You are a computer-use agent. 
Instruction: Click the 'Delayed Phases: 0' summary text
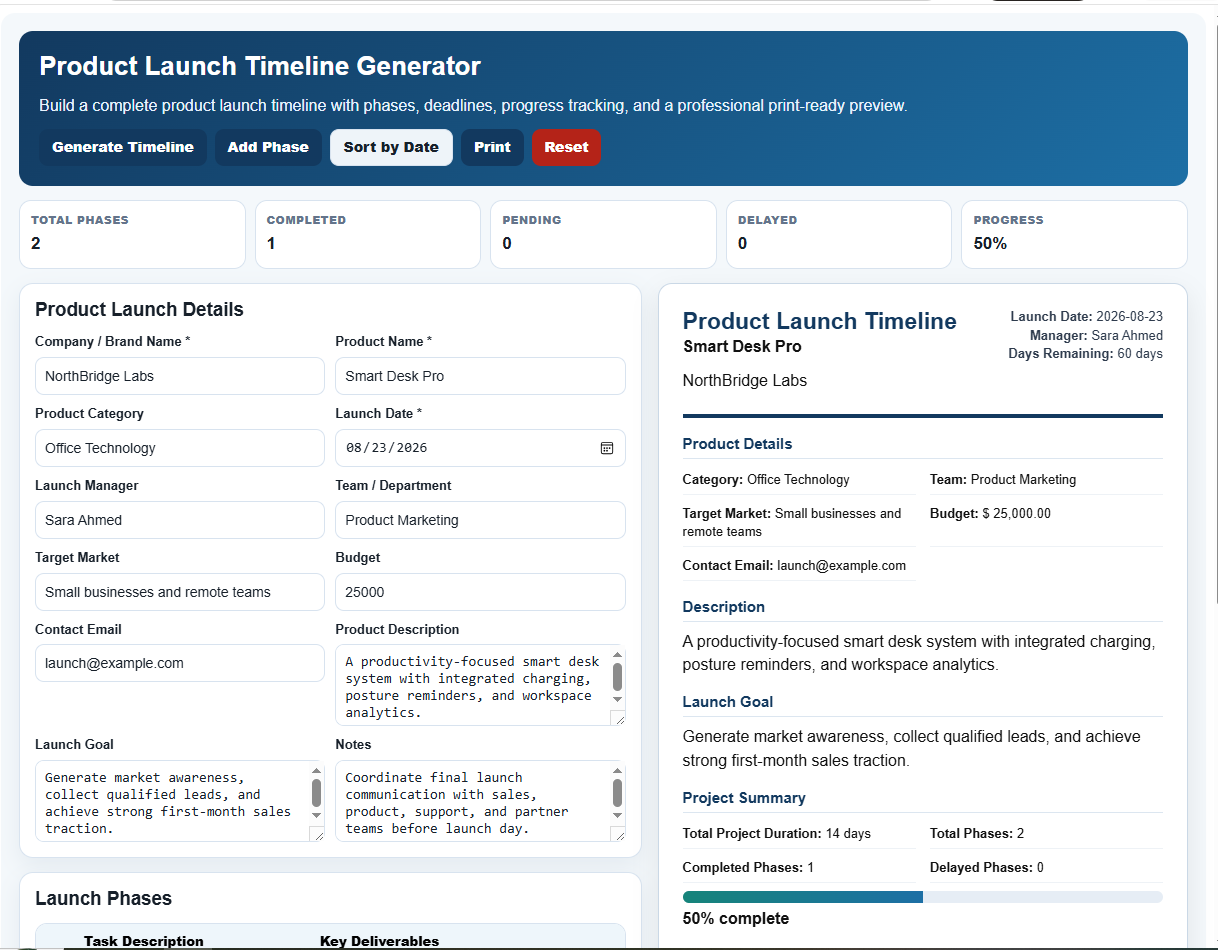(986, 867)
